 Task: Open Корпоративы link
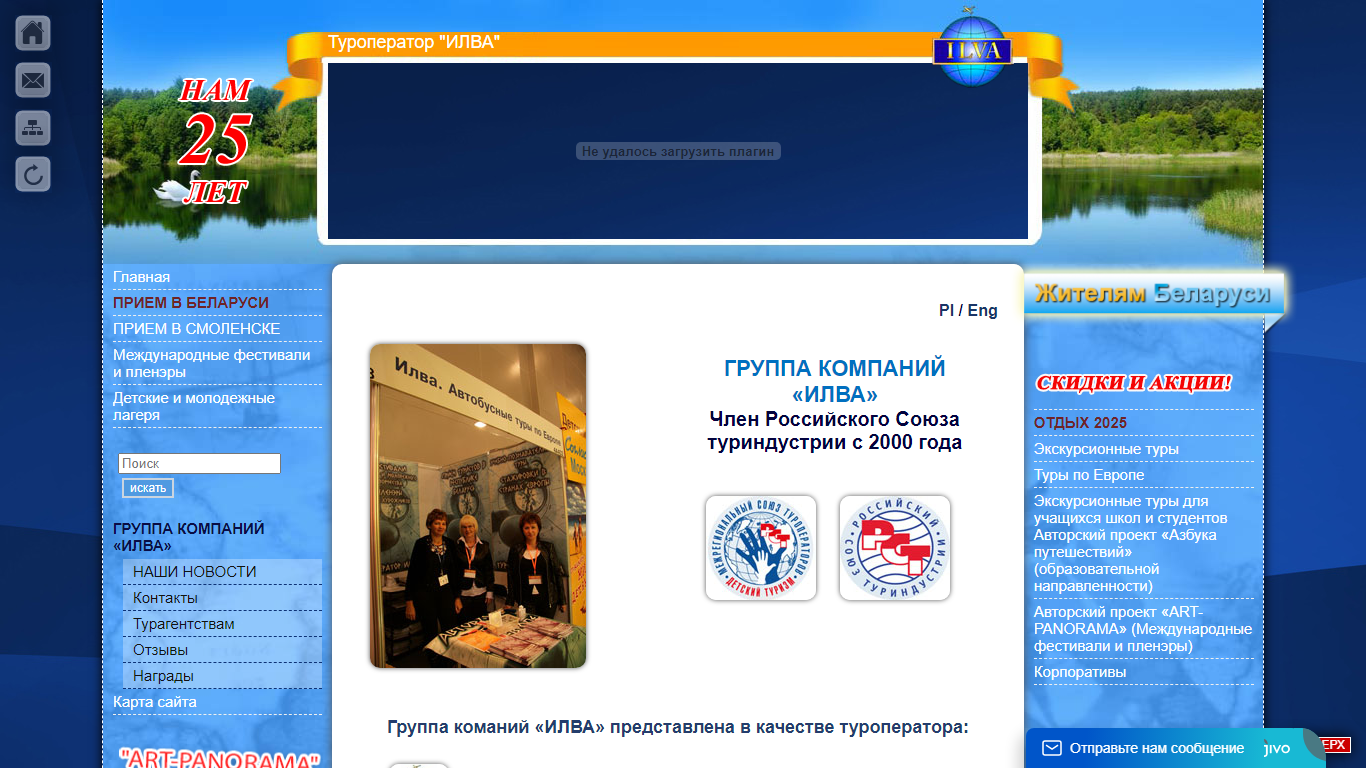[x=1080, y=672]
